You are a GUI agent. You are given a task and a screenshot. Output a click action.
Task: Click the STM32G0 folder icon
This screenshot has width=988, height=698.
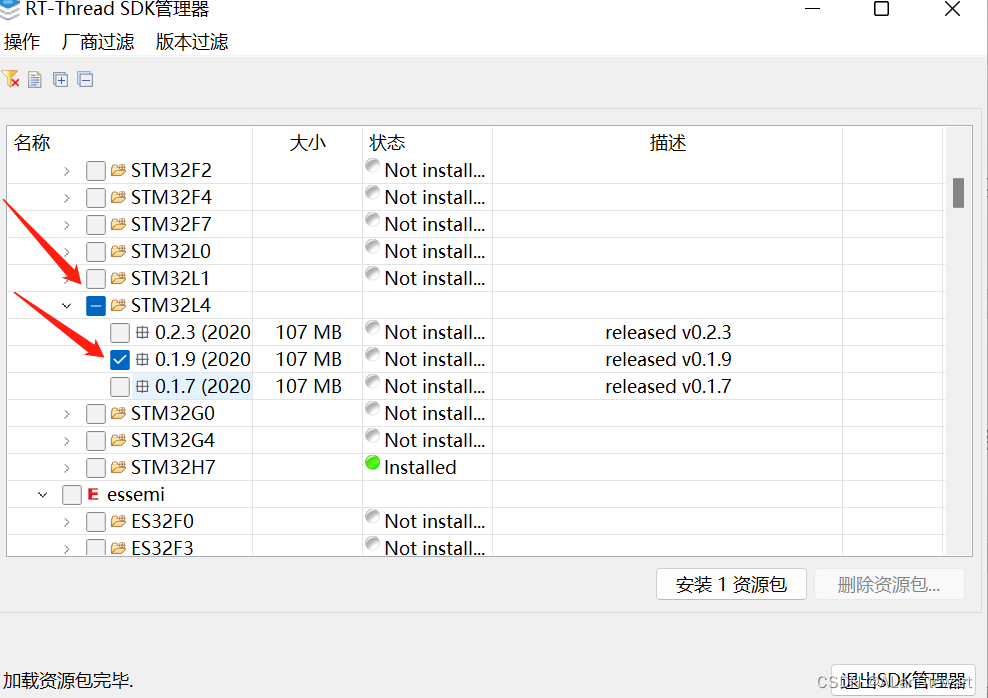(x=118, y=413)
